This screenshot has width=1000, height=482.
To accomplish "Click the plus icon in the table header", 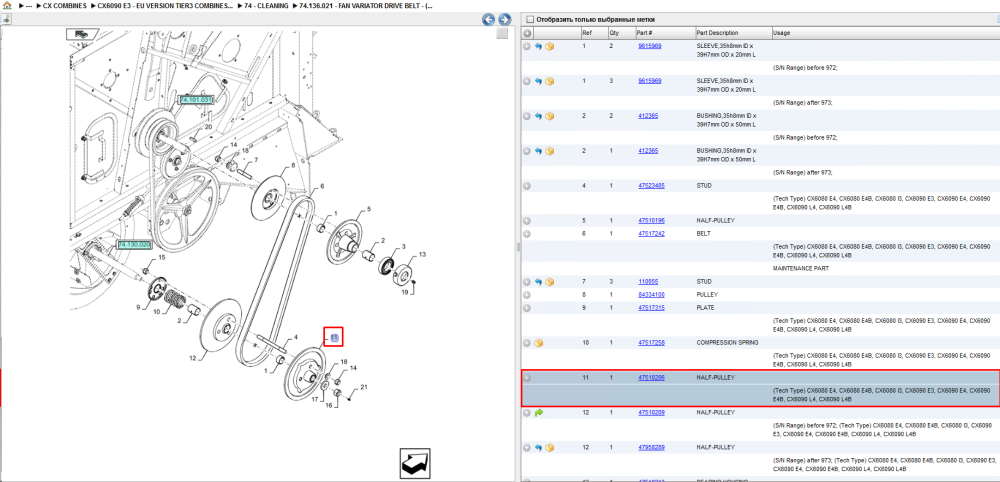I will point(527,33).
